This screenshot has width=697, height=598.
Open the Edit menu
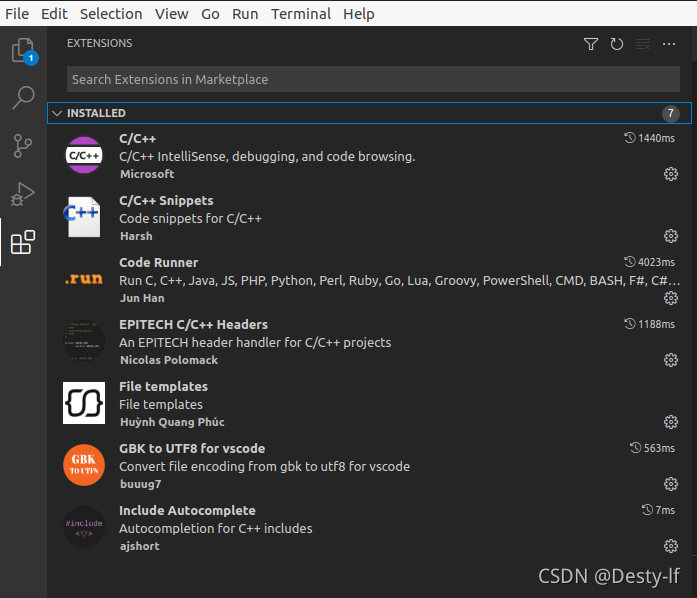tap(54, 14)
